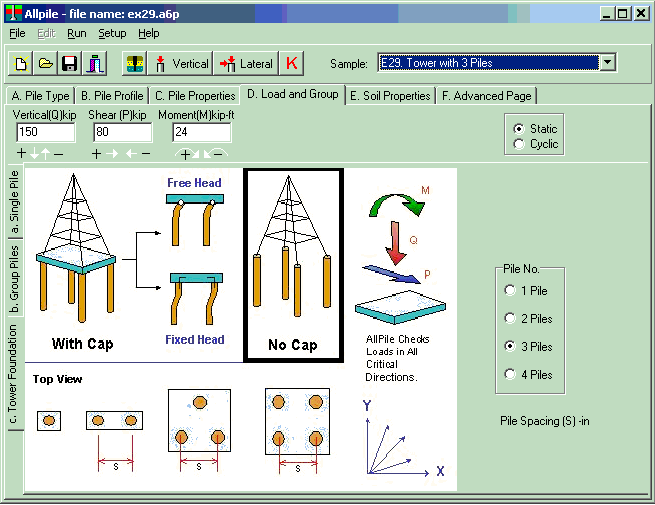Click the red K stiffness icon
The width and height of the screenshot is (655, 505).
pyautogui.click(x=292, y=64)
